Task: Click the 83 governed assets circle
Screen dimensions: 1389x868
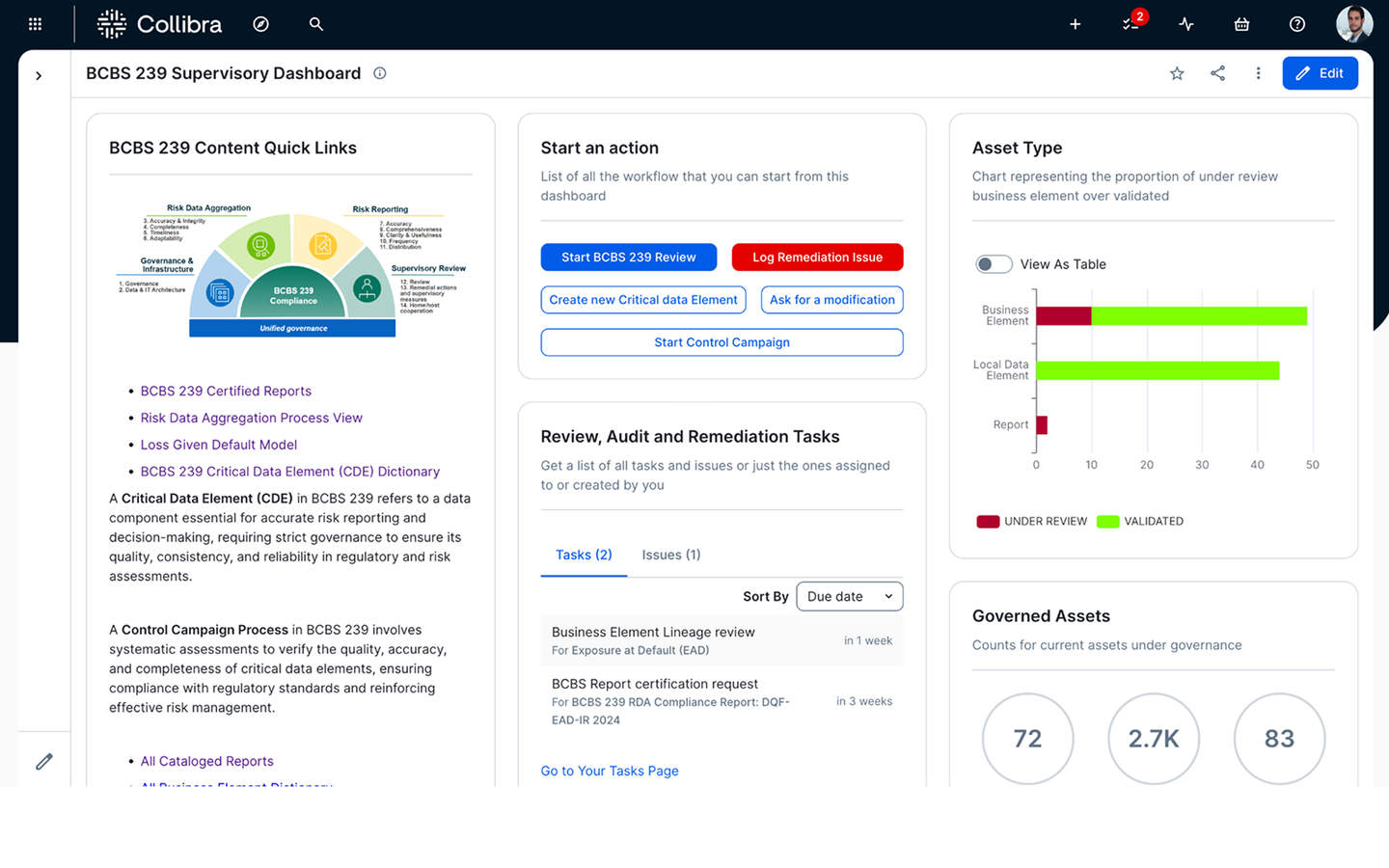Action: (x=1279, y=739)
